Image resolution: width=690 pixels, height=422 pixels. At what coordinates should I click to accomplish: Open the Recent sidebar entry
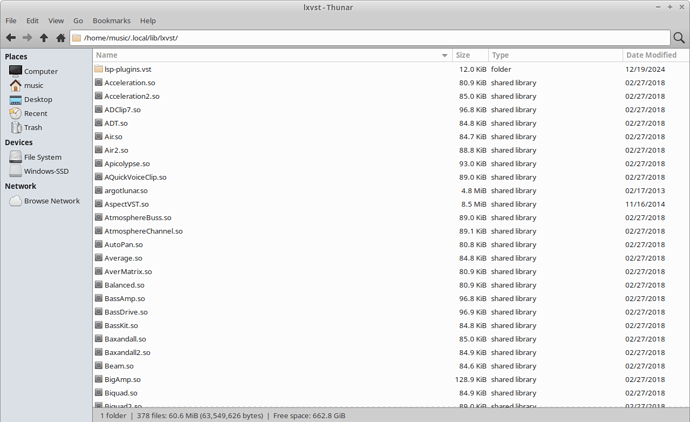[36, 113]
